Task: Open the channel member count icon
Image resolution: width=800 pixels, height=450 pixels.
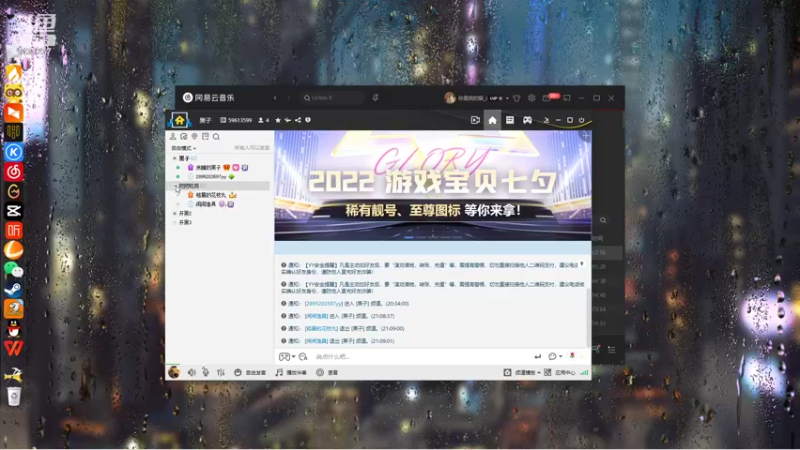Action: tap(264, 120)
